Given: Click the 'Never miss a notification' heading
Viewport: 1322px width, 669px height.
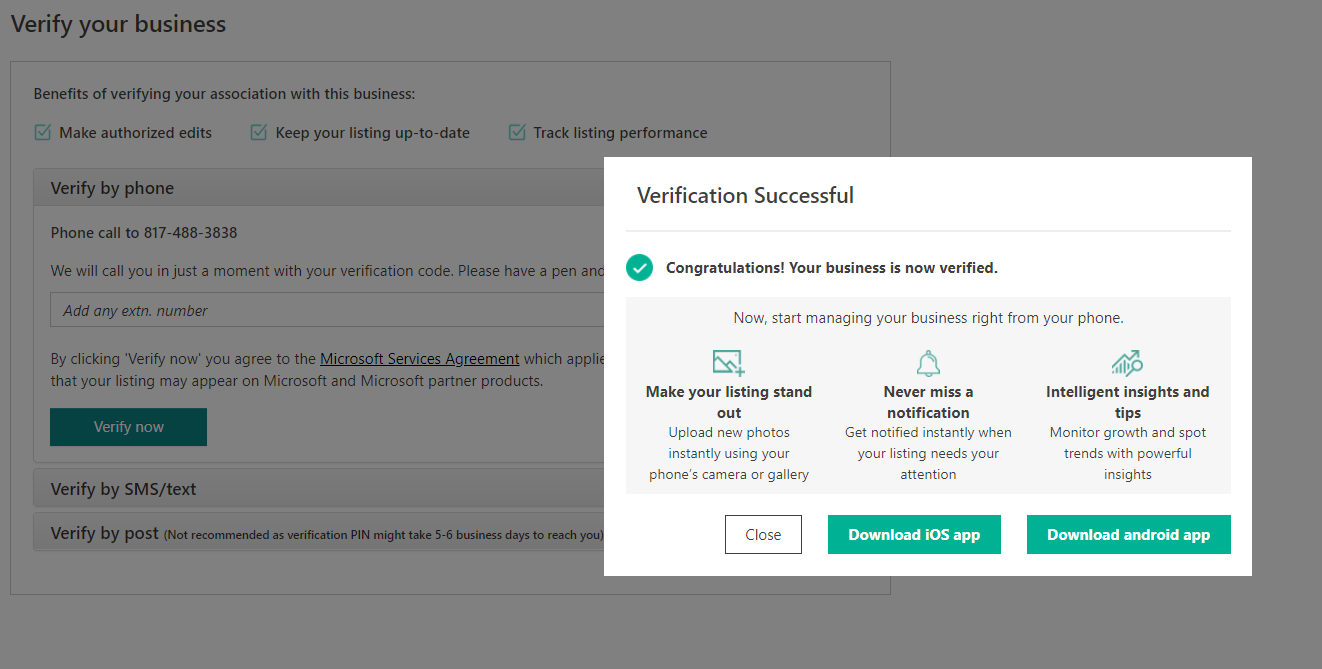Looking at the screenshot, I should (x=928, y=402).
